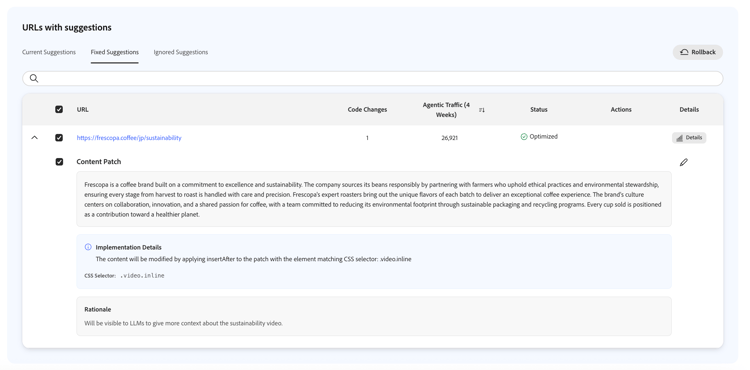750x370 pixels.
Task: Uncheck the frescopa sustainability URL row checkbox
Action: (59, 138)
